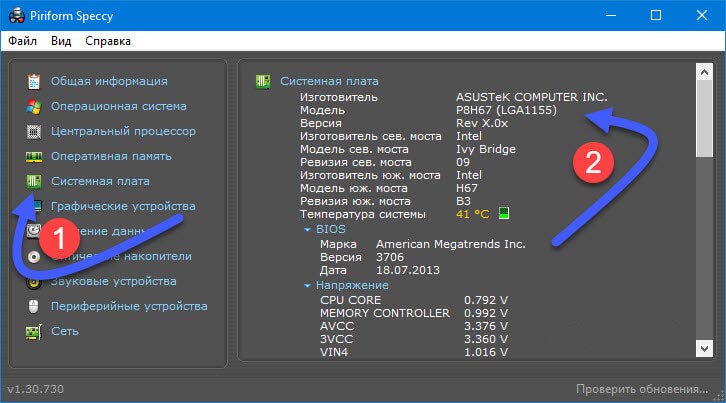Viewport: 726px width, 403px height.
Task: Collapse the BIOS section
Action: (x=307, y=229)
